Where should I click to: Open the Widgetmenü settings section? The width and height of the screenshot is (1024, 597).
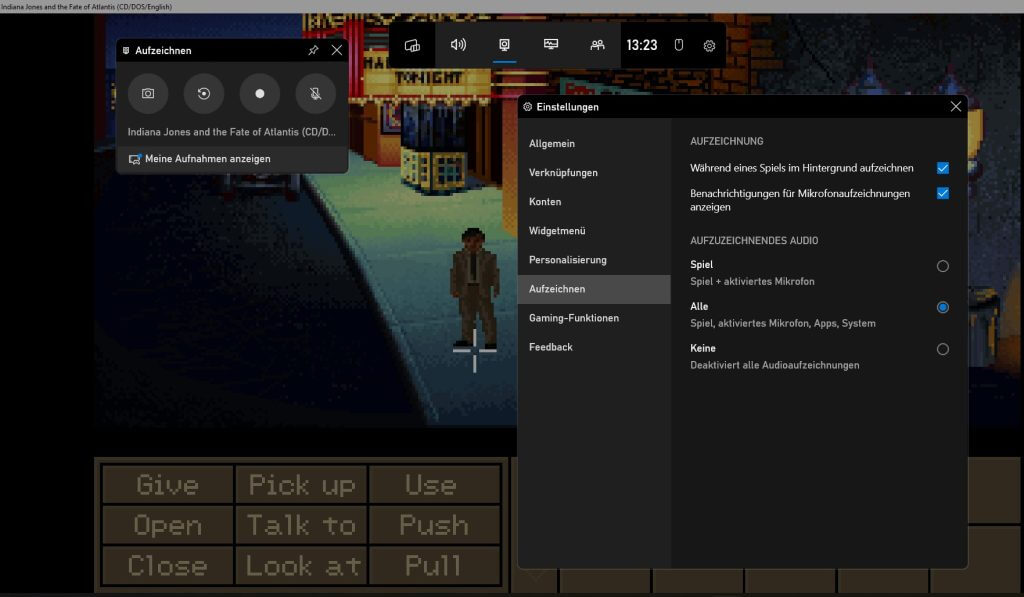(594, 231)
